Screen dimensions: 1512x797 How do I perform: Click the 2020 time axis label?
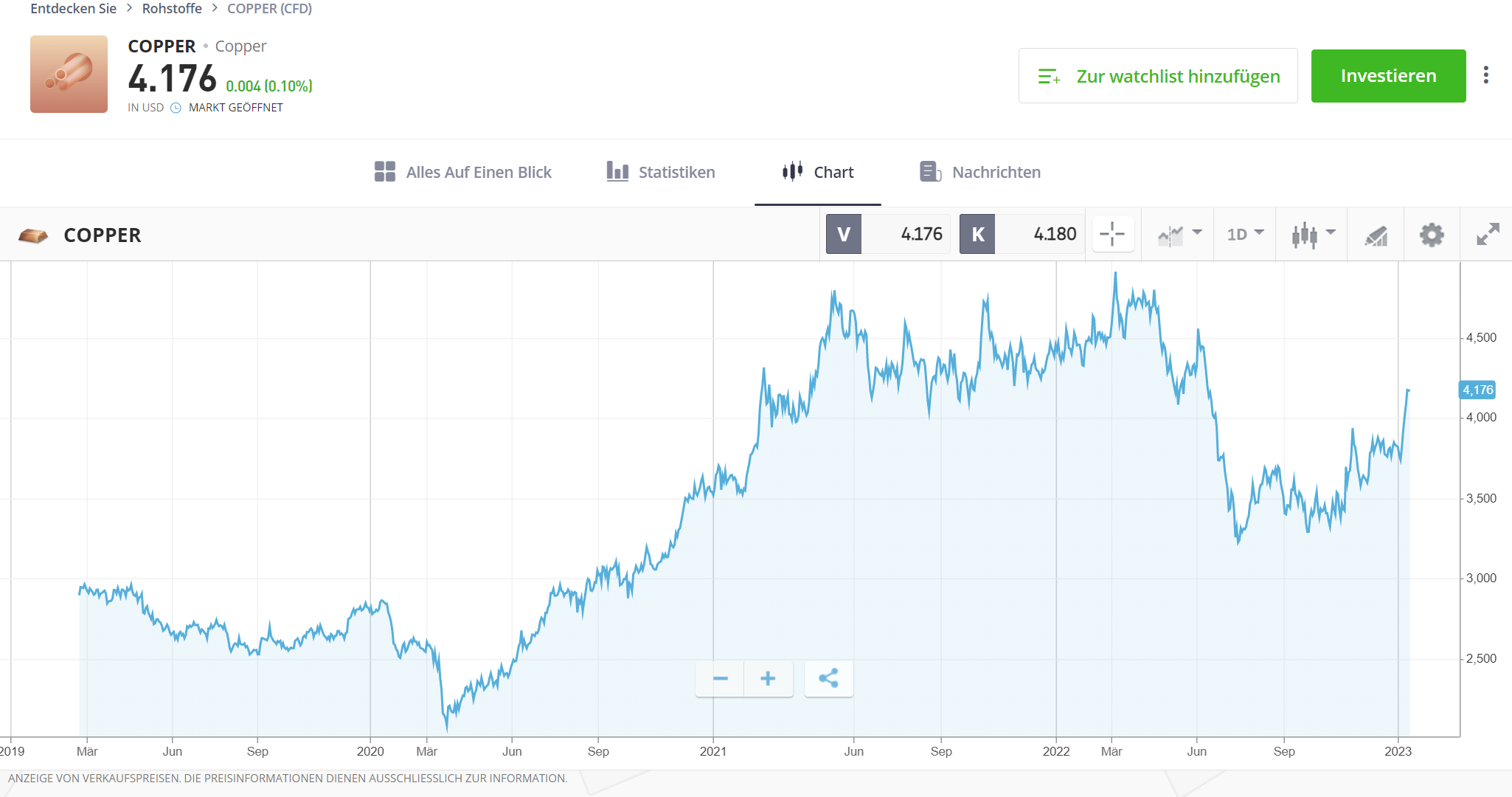click(370, 751)
